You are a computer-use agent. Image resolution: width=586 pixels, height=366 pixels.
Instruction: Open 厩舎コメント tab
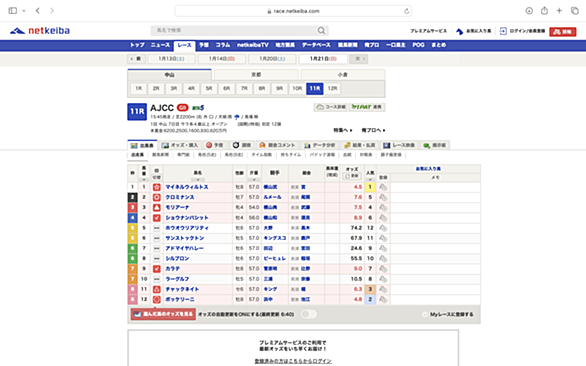(x=277, y=145)
